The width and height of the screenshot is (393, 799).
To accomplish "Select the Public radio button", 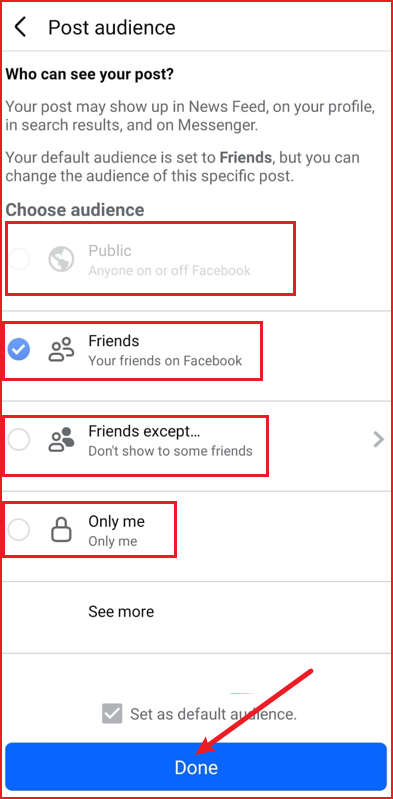I will (x=19, y=259).
